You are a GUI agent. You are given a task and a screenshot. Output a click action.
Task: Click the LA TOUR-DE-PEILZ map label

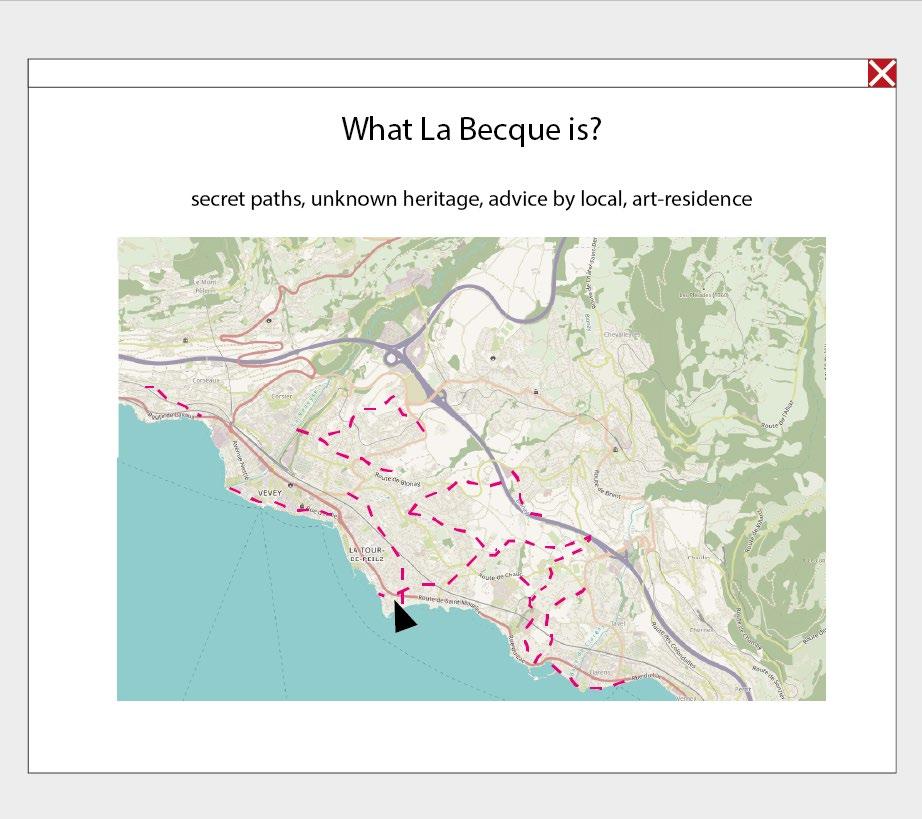pos(366,554)
